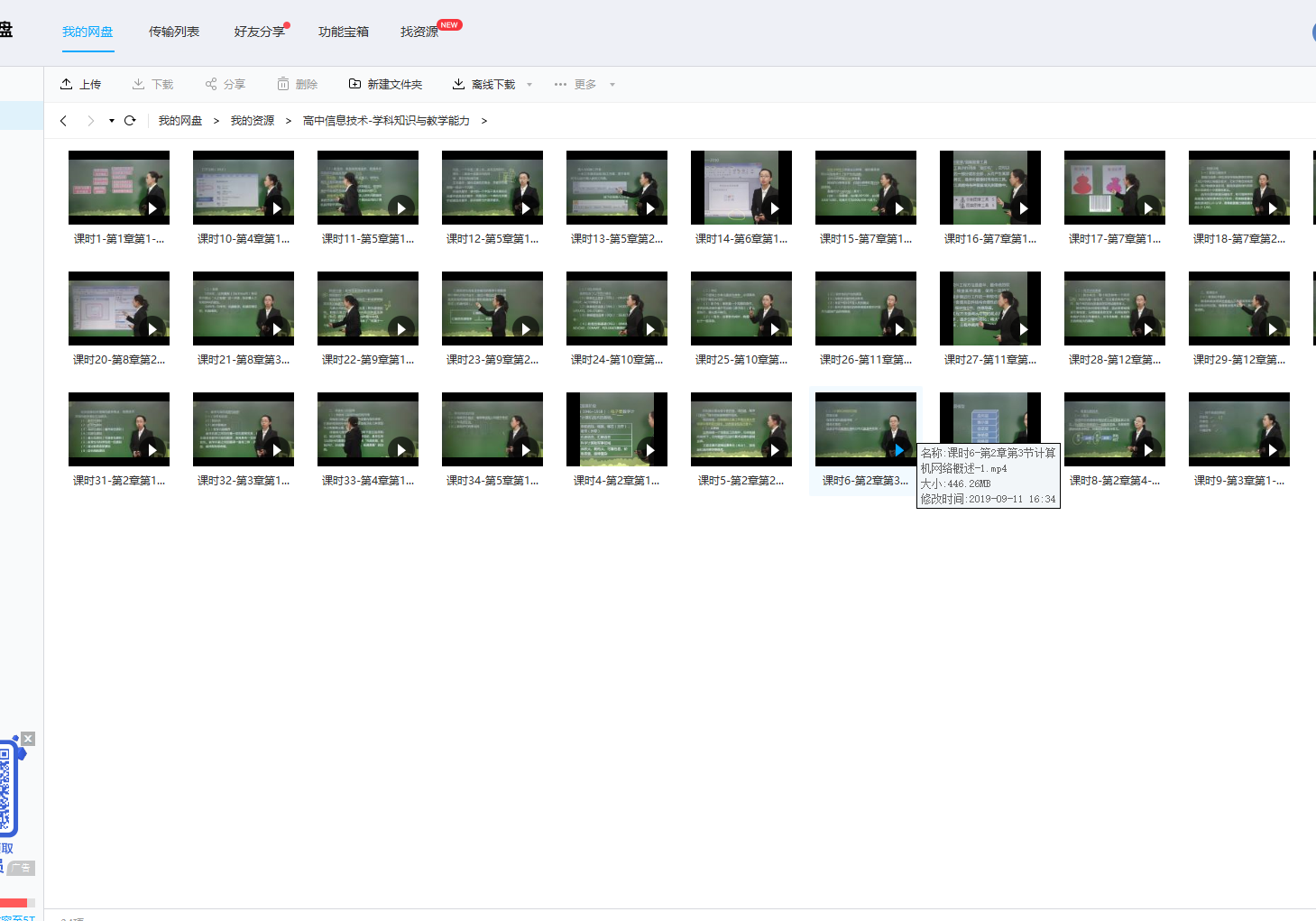Click the forward navigation arrow icon
Screen dimensions: 1316x921
coord(90,121)
